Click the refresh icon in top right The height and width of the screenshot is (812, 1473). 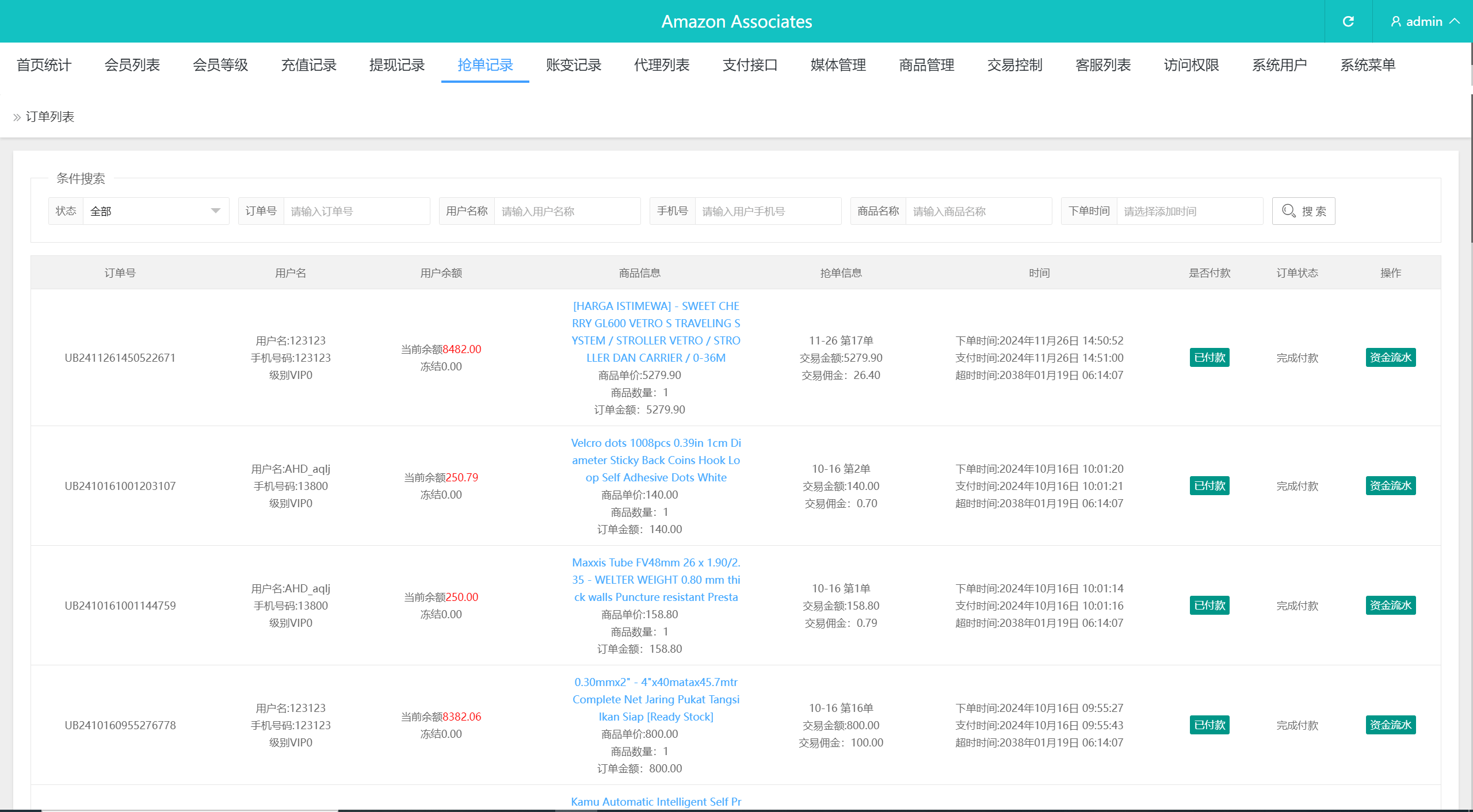point(1349,21)
